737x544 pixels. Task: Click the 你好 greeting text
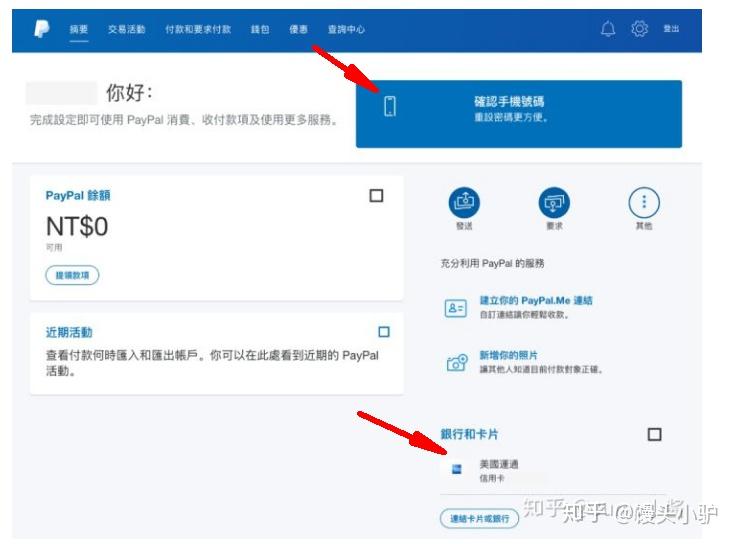pyautogui.click(x=129, y=92)
